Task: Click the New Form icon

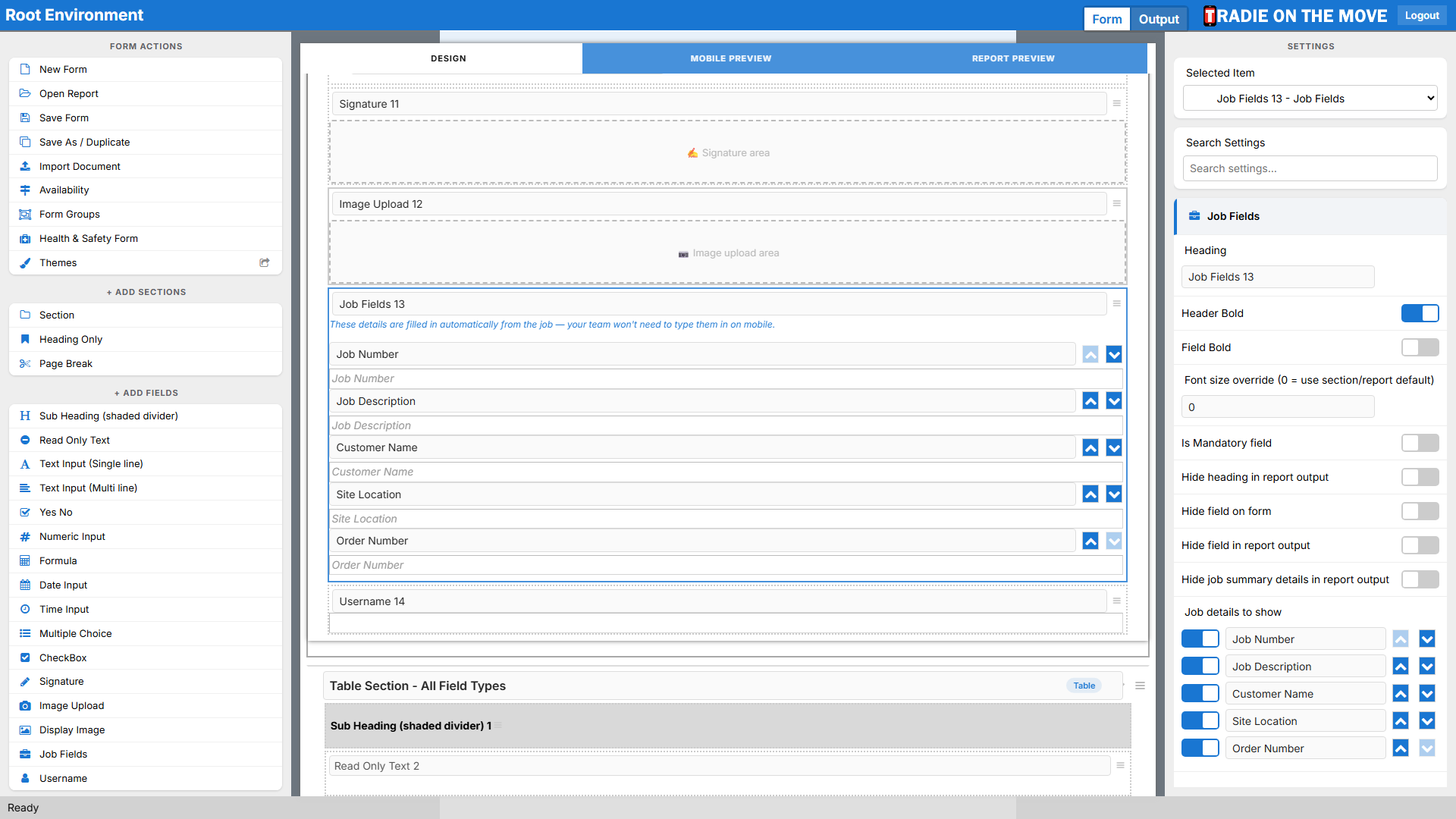Action: pos(25,69)
